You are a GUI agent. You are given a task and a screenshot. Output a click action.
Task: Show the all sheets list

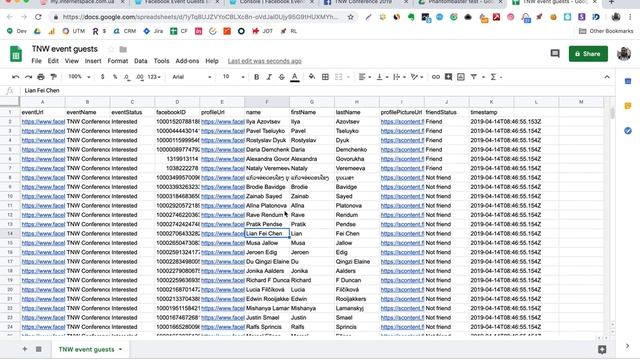(39, 349)
